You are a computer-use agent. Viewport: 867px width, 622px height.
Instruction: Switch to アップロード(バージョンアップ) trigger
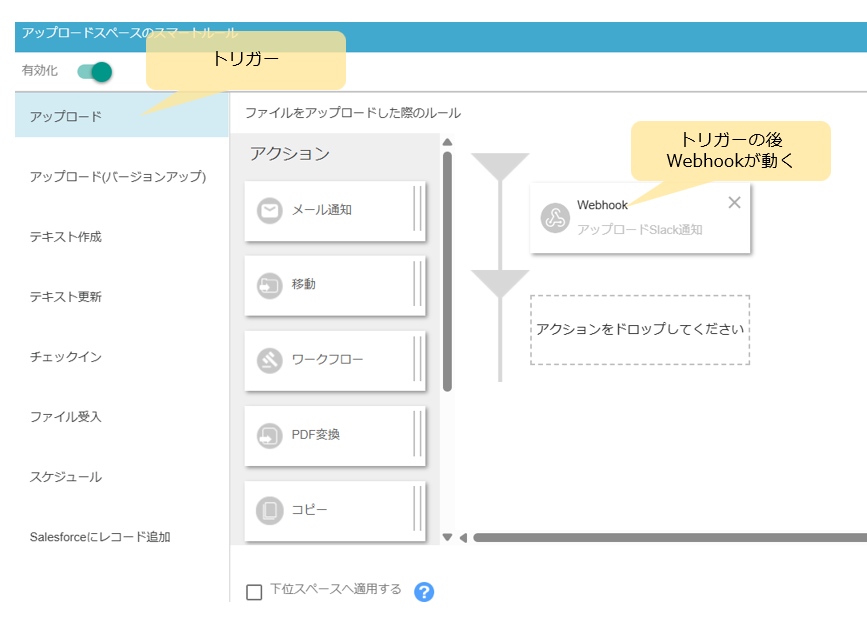[117, 177]
